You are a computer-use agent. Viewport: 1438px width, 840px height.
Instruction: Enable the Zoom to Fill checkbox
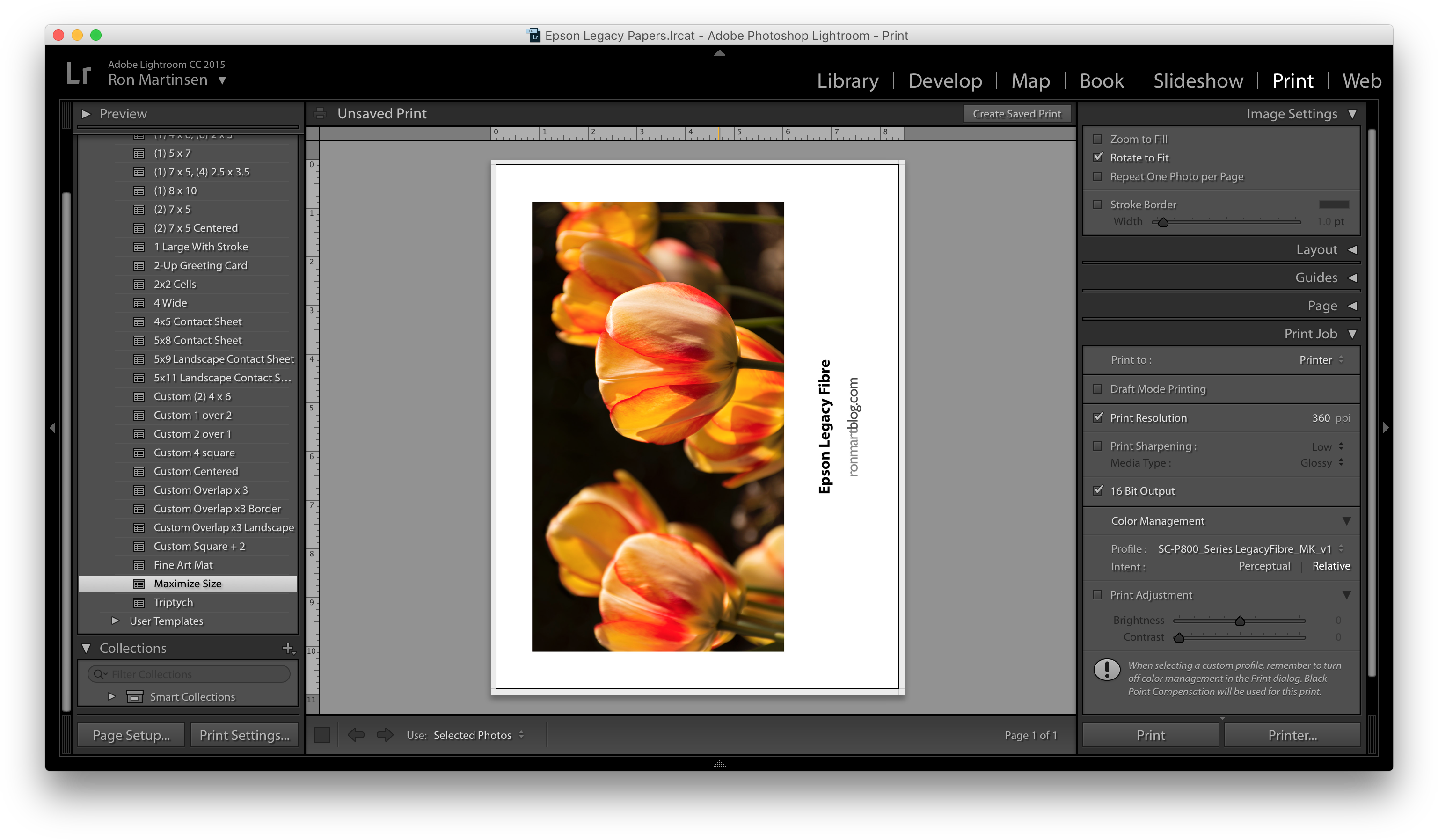[1097, 139]
